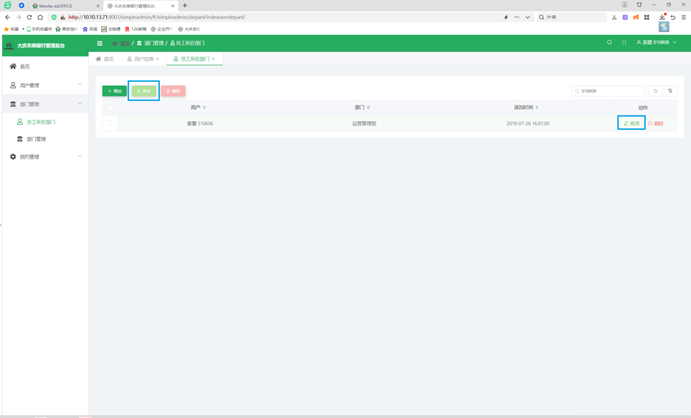Click the browser home icon
This screenshot has width=691, height=418.
(41, 17)
